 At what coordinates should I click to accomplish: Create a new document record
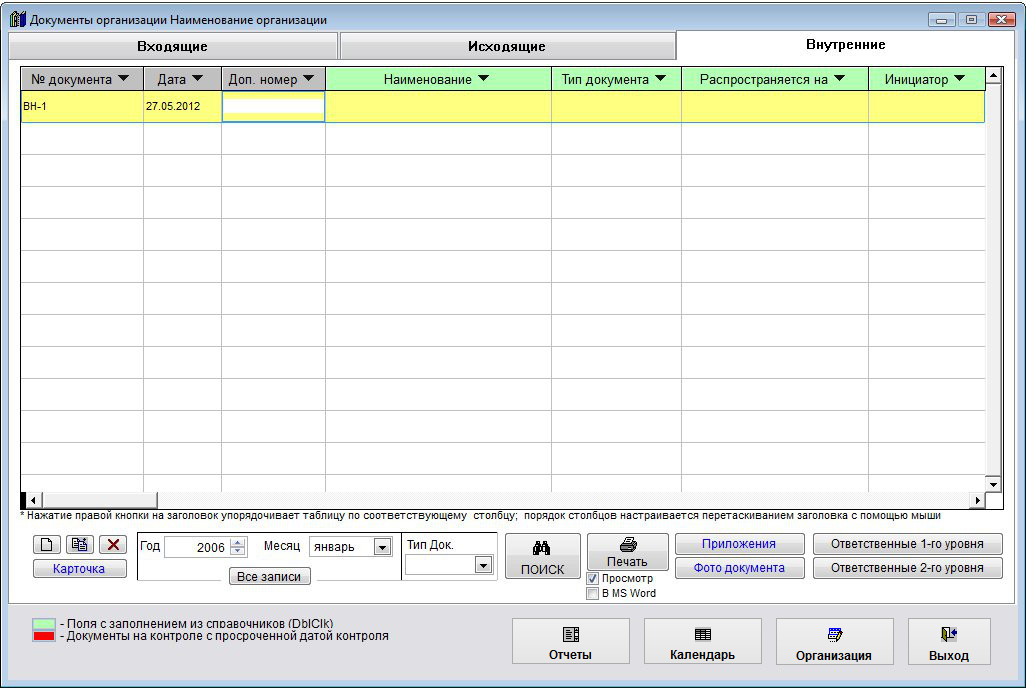click(x=48, y=545)
